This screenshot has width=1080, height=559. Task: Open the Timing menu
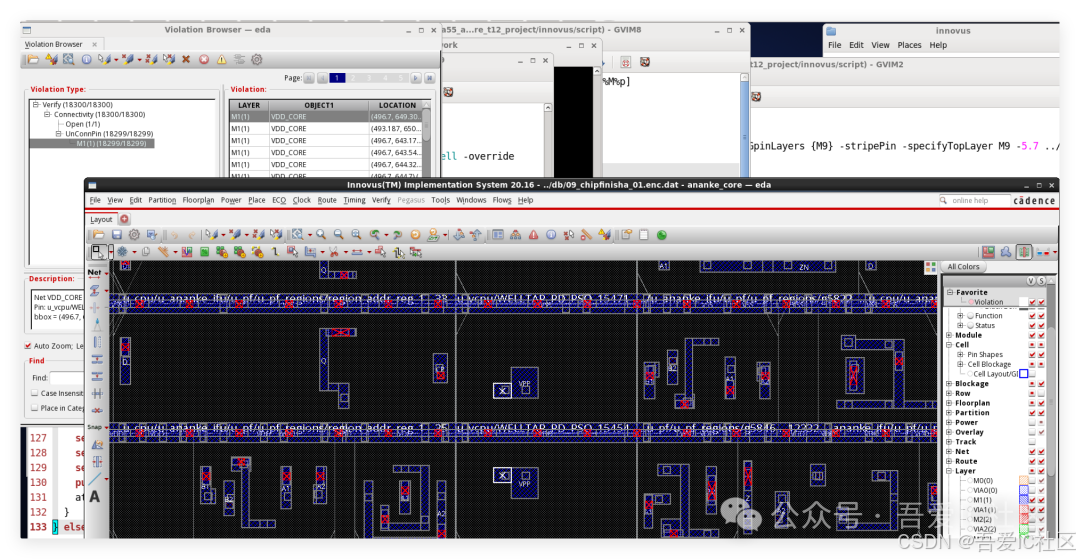(354, 200)
